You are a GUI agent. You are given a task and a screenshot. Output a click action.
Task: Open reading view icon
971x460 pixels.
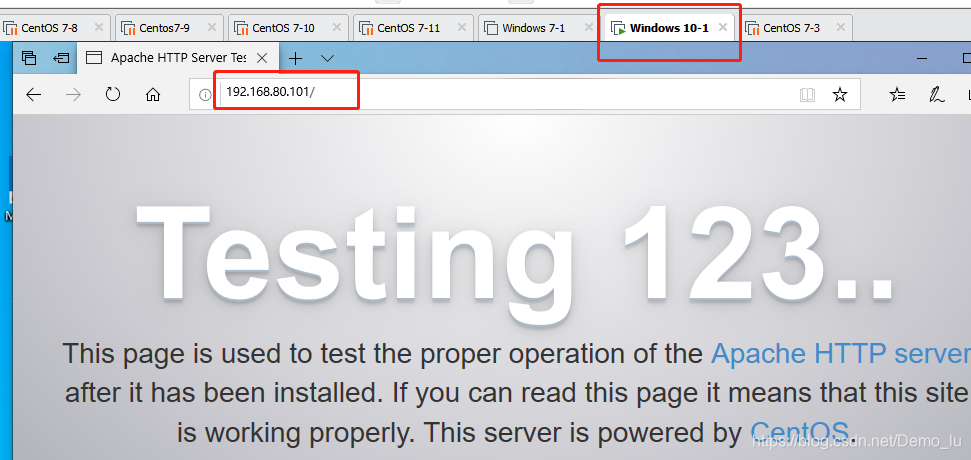807,95
